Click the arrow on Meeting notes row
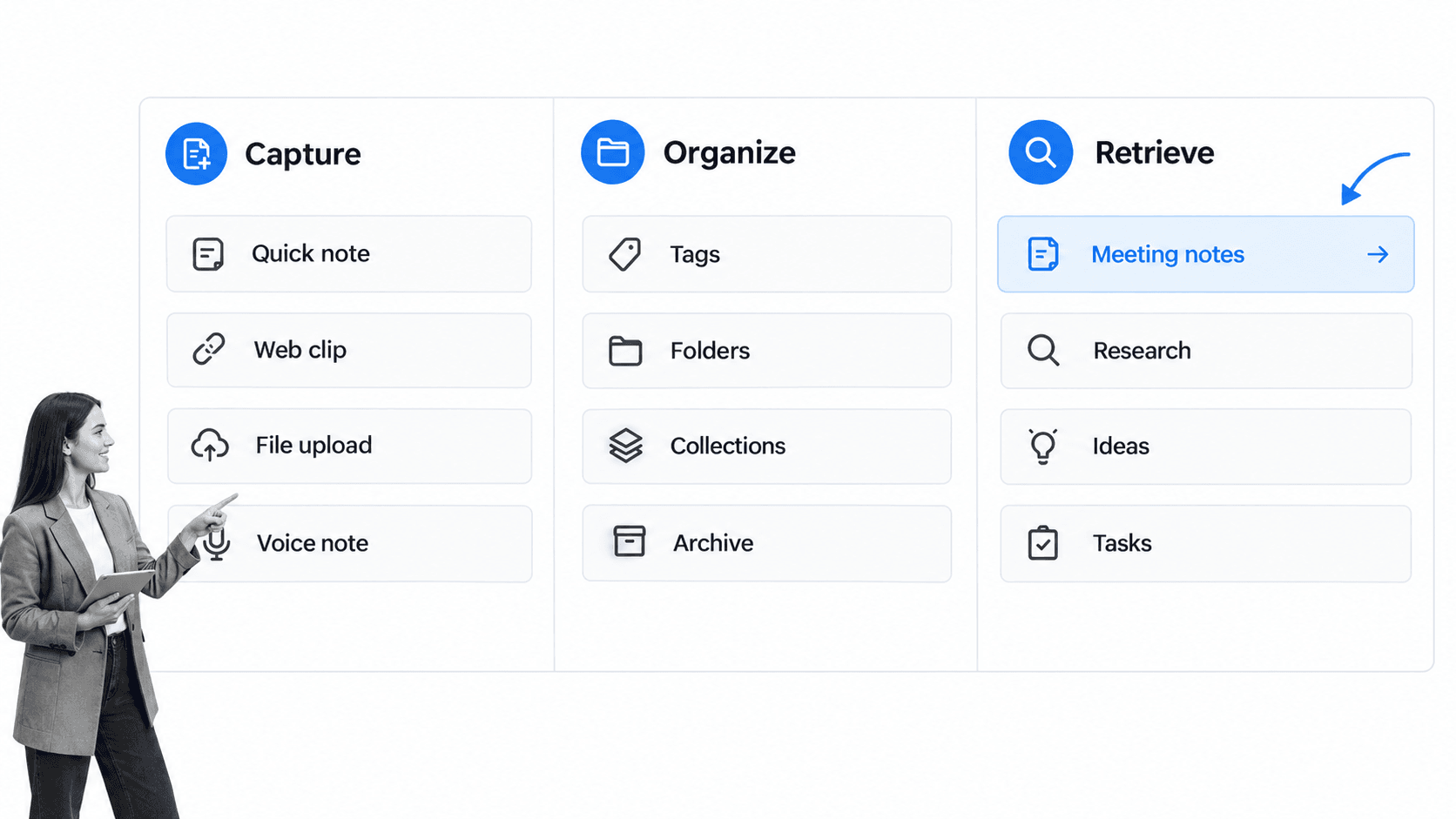1456x819 pixels. 1378,254
